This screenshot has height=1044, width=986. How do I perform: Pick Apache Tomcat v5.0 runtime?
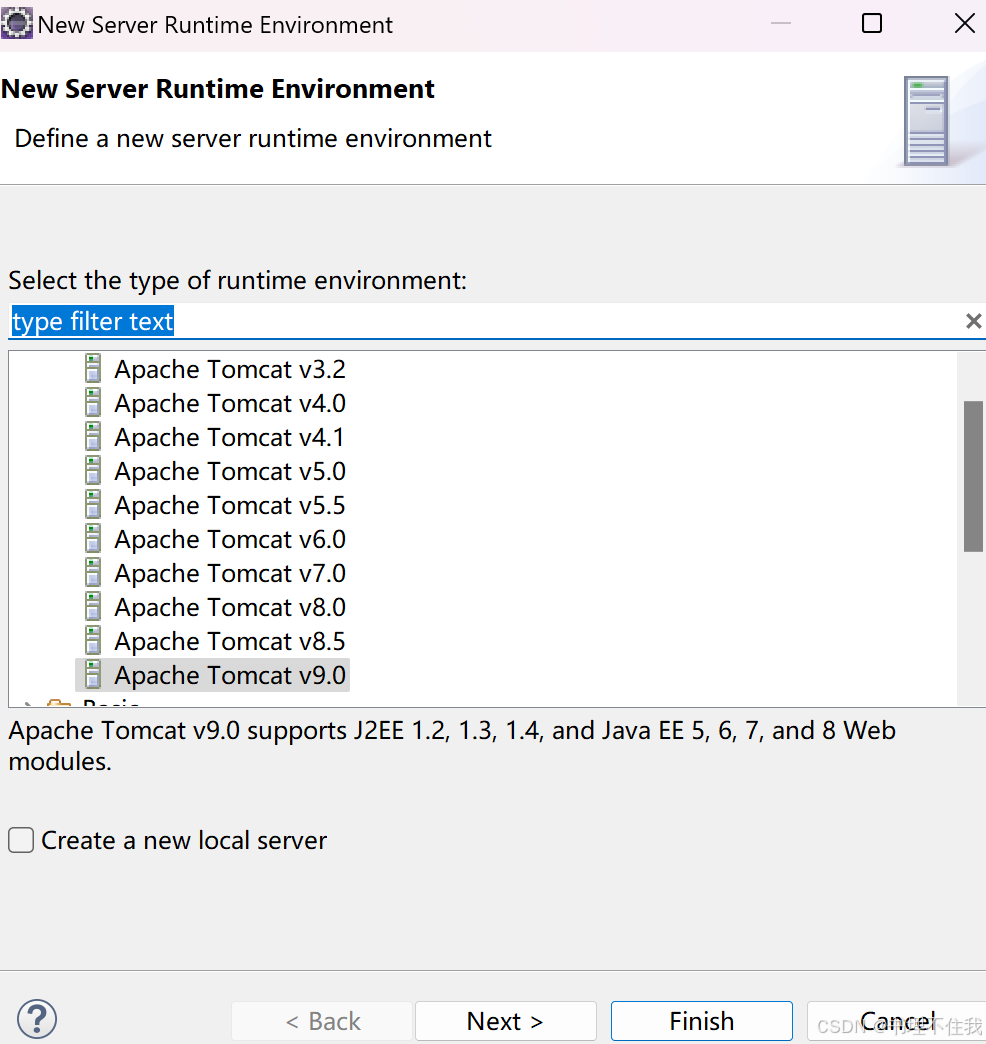[x=230, y=471]
